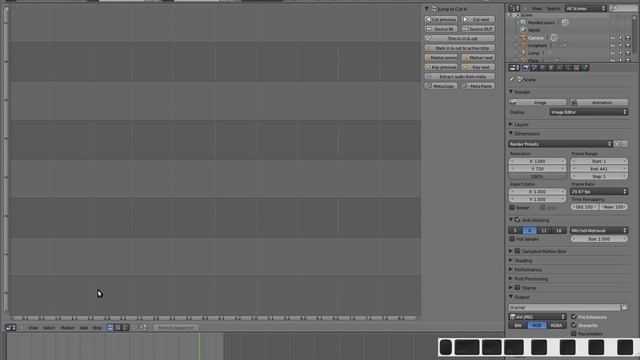This screenshot has width=640, height=360.
Task: Select Lamp object in the outliner
Action: 533,53
